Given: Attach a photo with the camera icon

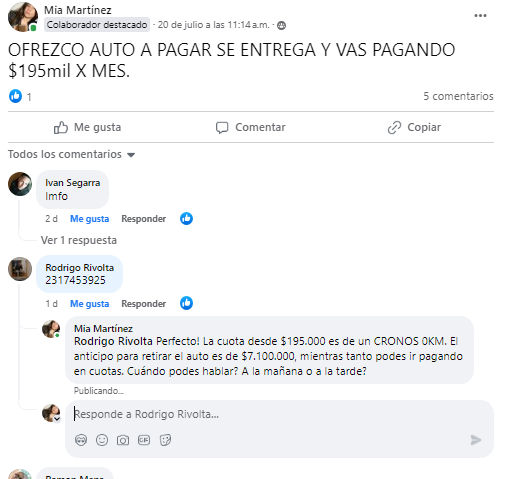Looking at the screenshot, I should point(123,440).
